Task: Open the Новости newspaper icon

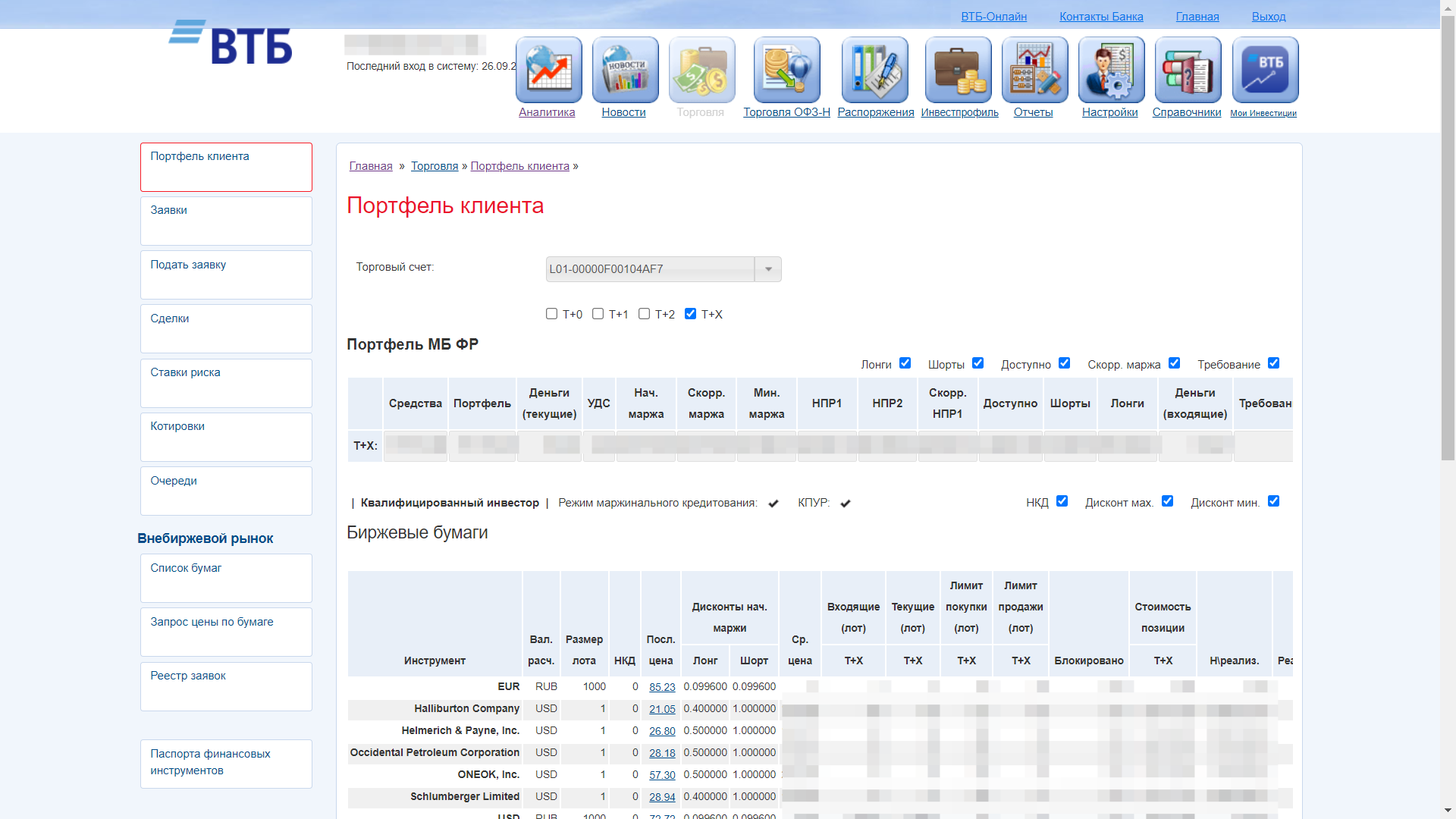Action: click(x=626, y=70)
